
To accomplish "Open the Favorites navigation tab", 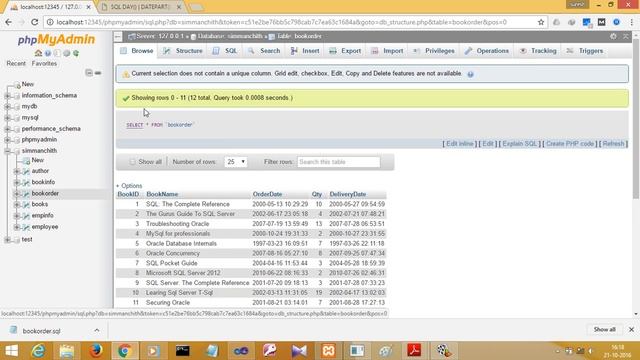I will [44, 64].
